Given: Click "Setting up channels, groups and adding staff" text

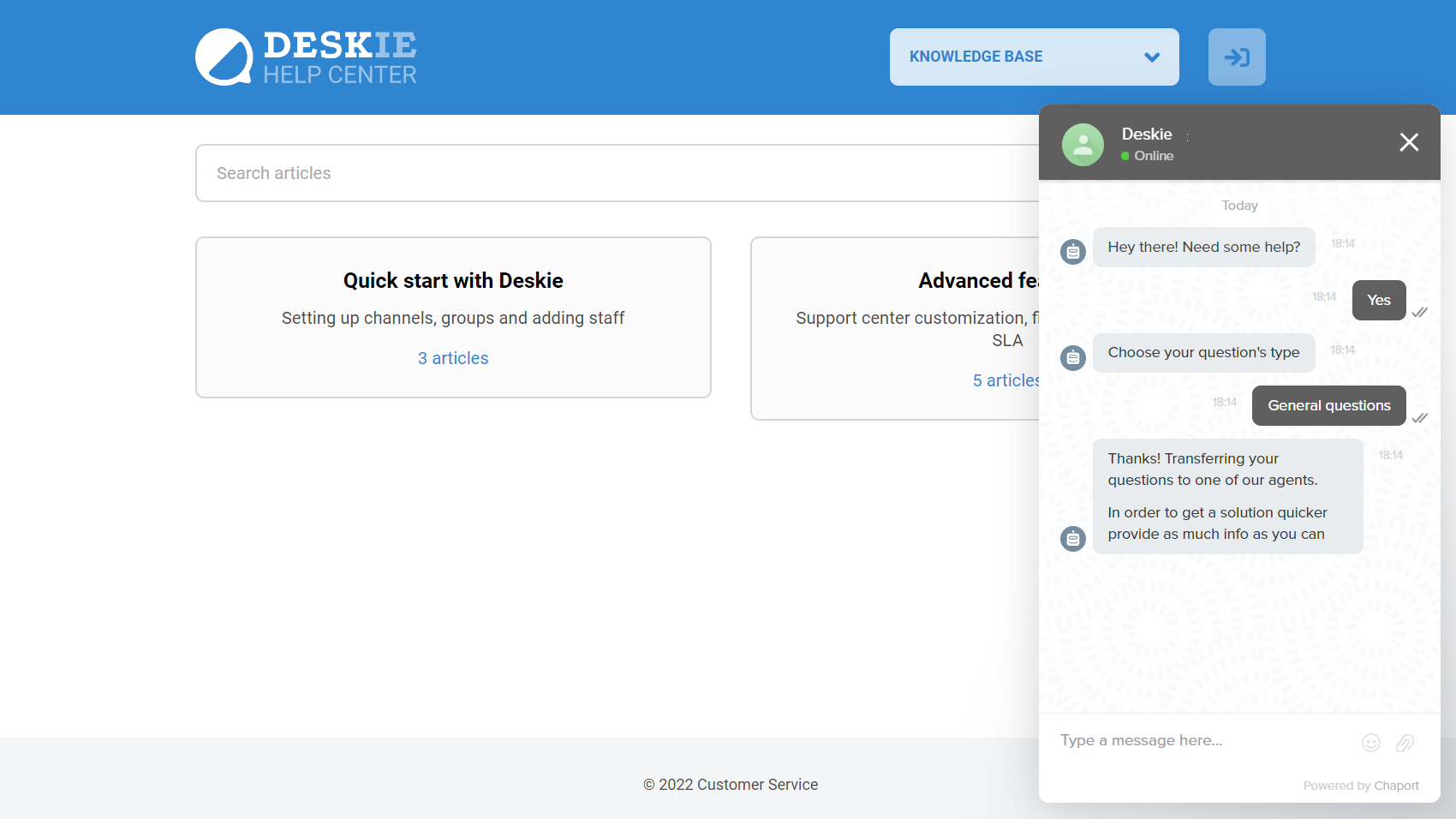Looking at the screenshot, I should click(453, 318).
